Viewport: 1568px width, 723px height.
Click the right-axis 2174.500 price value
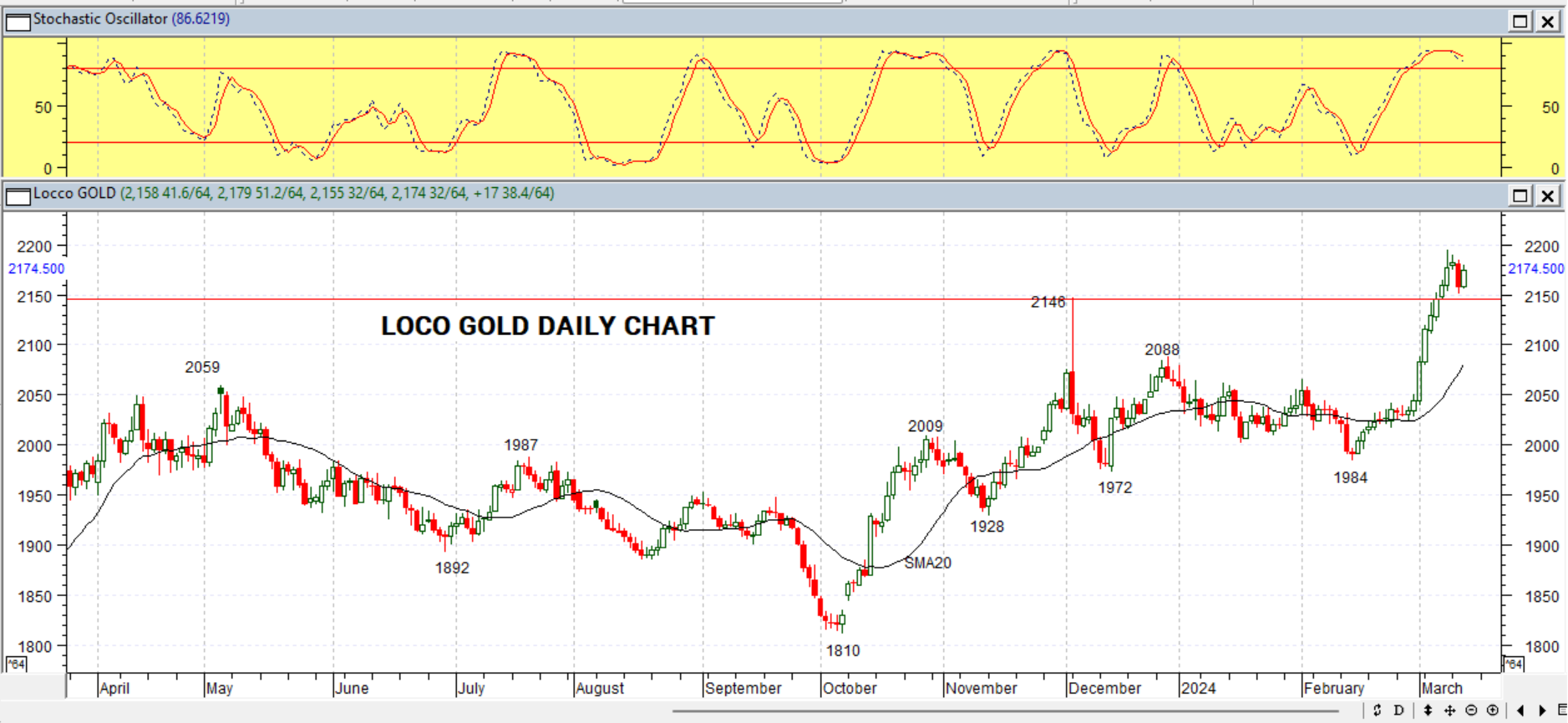coord(1535,268)
